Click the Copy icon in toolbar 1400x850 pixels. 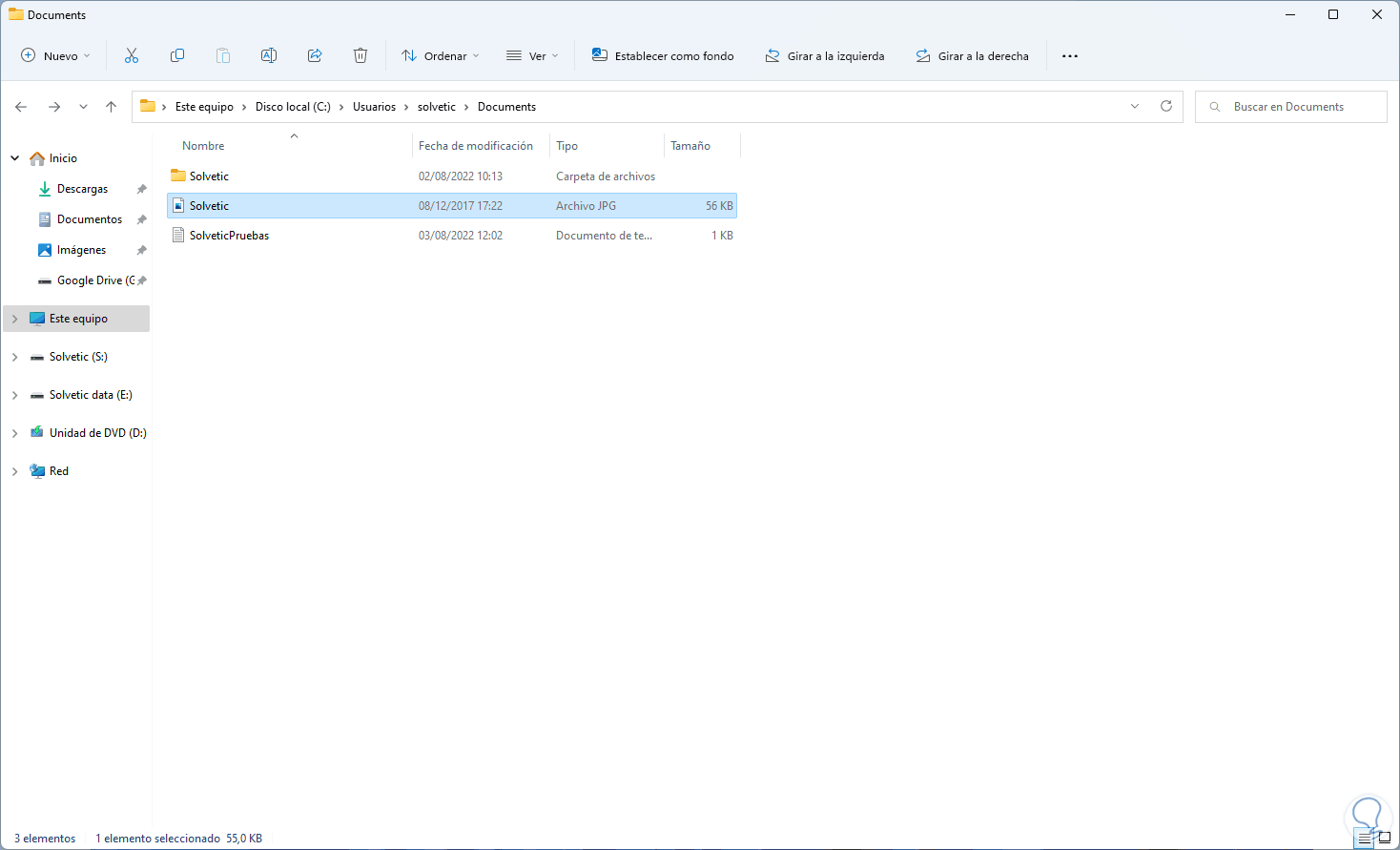[x=177, y=56]
